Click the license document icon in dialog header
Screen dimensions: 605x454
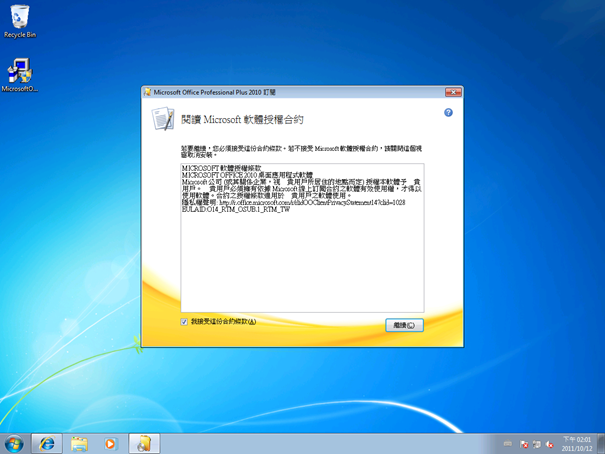[x=163, y=118]
